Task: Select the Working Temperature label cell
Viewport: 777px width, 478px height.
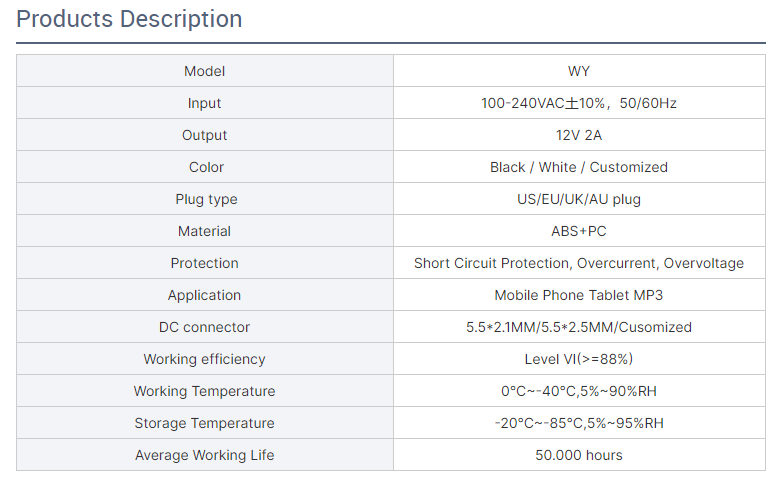Action: coord(204,391)
